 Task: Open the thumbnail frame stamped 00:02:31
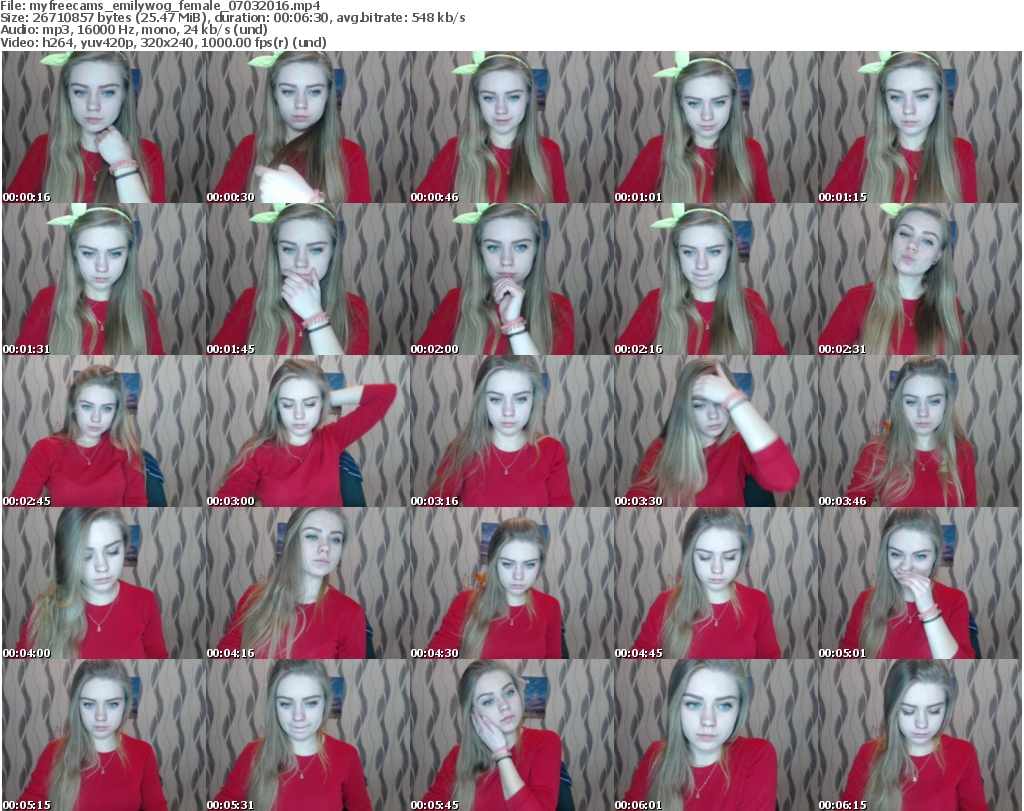point(920,279)
